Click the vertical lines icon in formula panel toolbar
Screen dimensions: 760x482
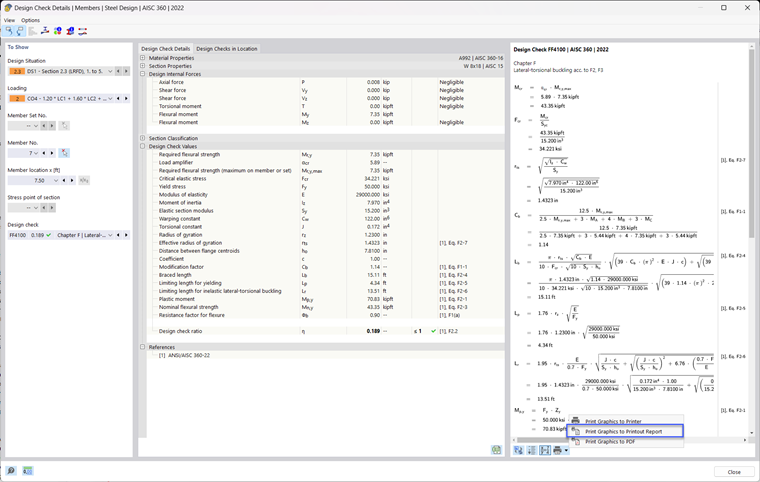[532, 450]
